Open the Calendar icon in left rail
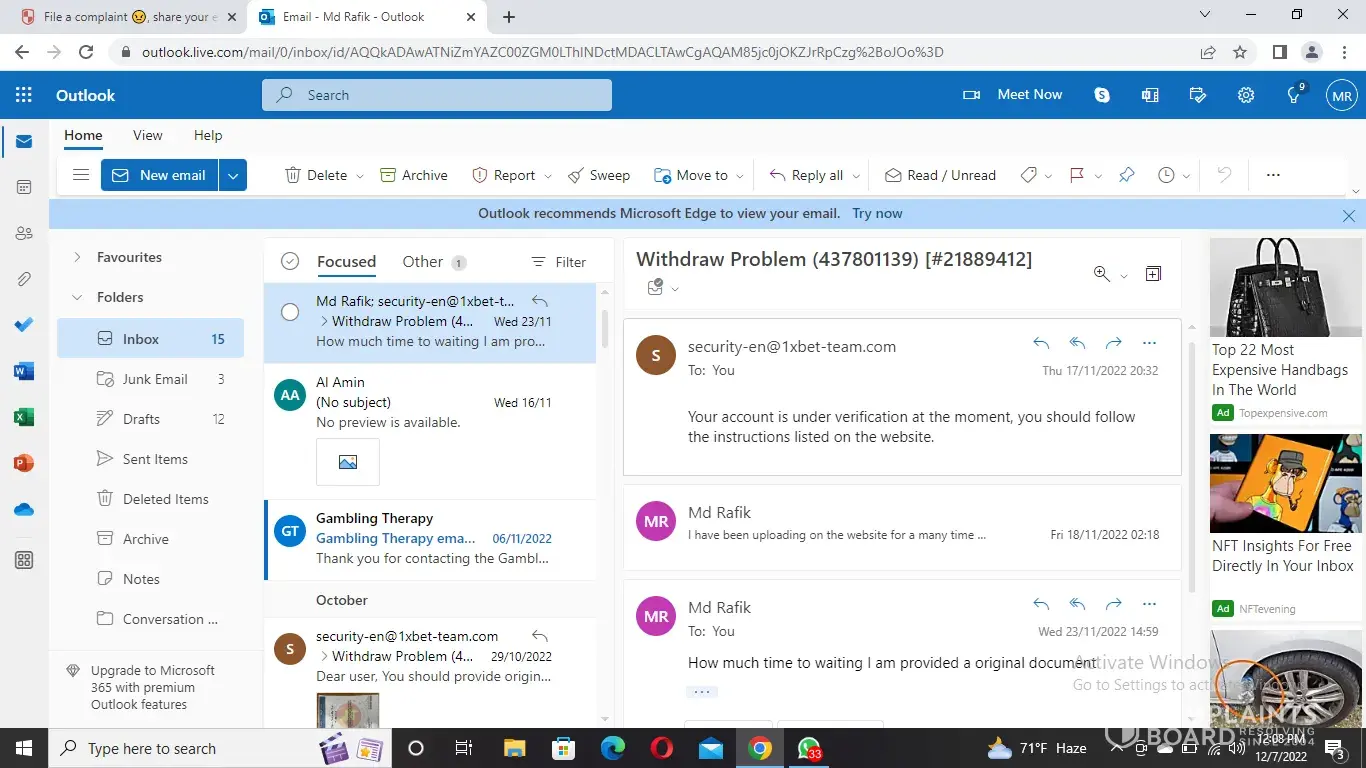The height and width of the screenshot is (768, 1366). pos(24,187)
